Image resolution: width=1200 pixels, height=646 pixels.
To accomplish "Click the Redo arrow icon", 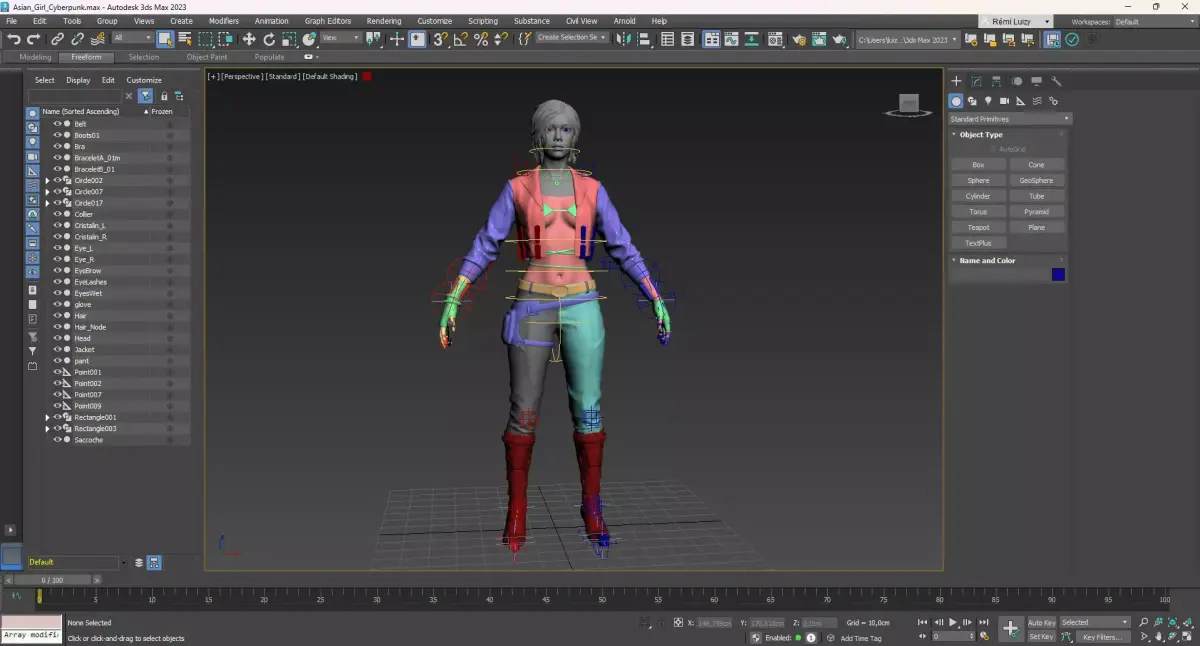I will pyautogui.click(x=33, y=39).
